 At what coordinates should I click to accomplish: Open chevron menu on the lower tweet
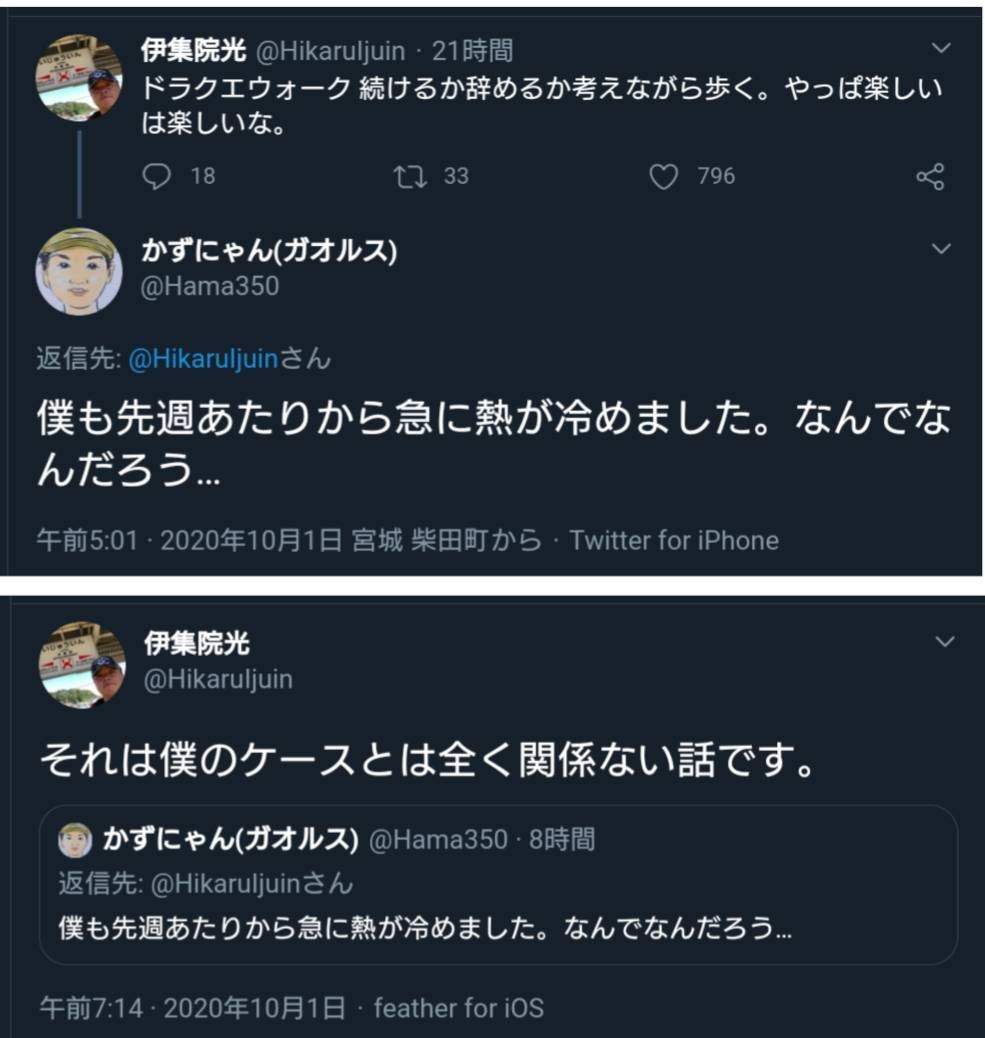pyautogui.click(x=944, y=642)
